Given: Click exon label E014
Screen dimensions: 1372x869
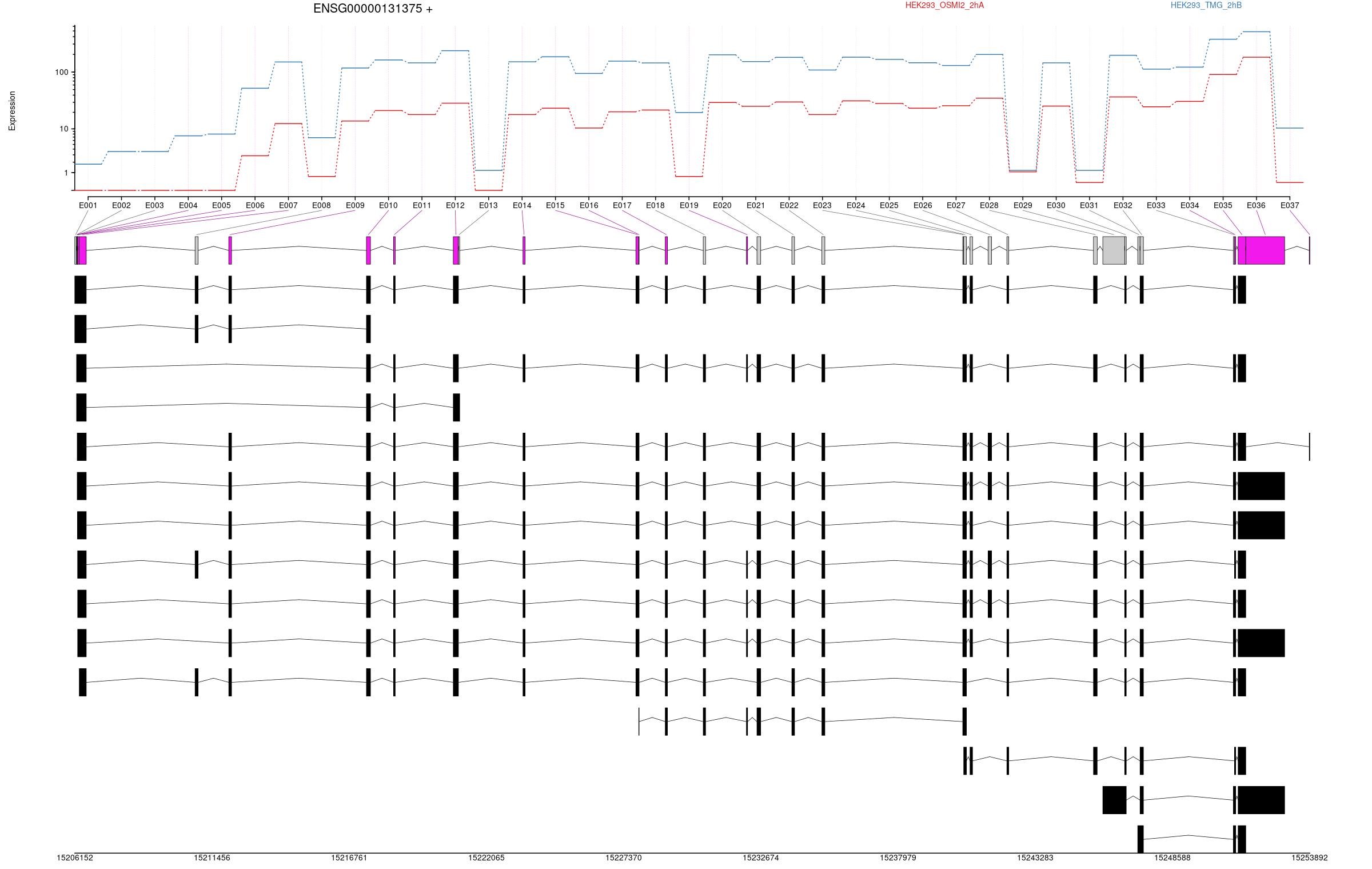Looking at the screenshot, I should [522, 205].
